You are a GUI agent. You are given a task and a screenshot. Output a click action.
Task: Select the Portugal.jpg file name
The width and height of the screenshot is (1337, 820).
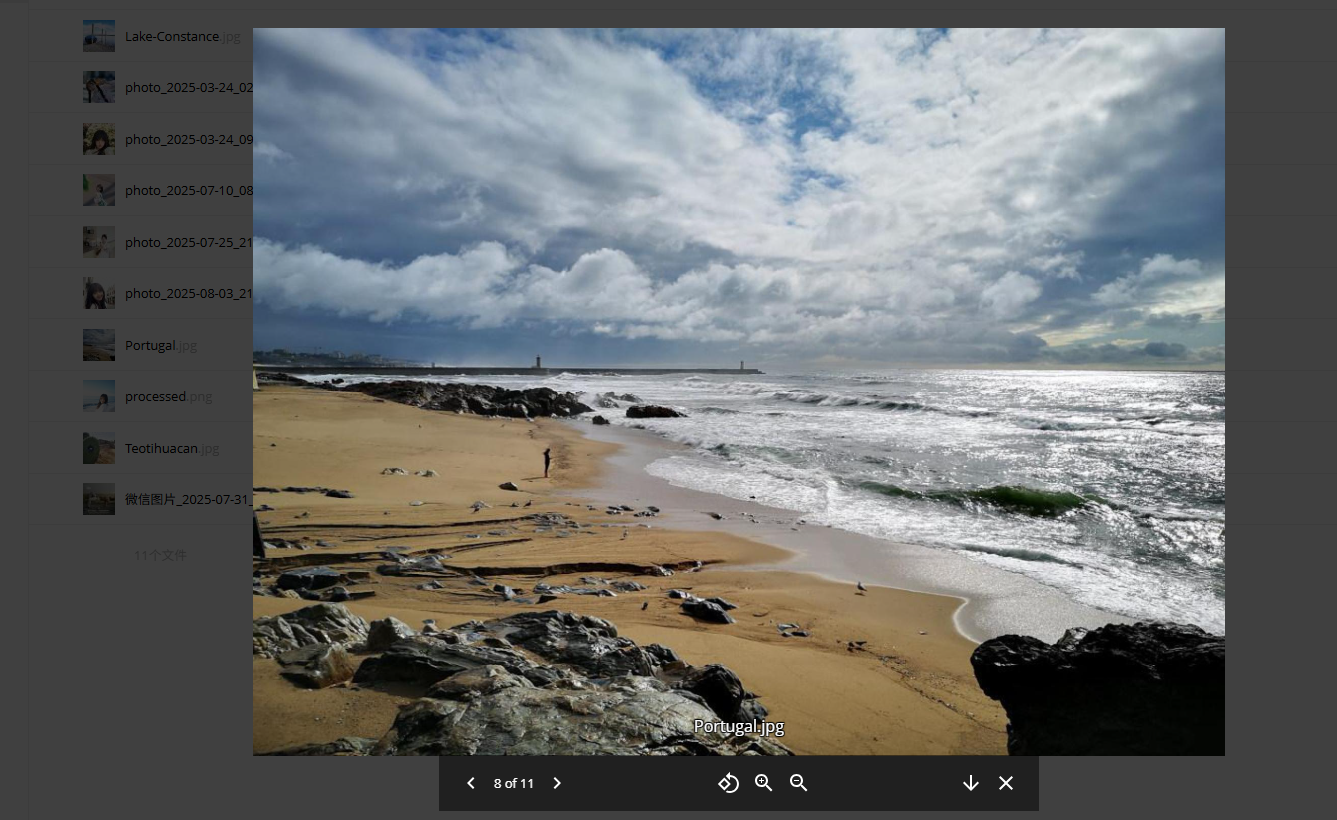(x=161, y=345)
